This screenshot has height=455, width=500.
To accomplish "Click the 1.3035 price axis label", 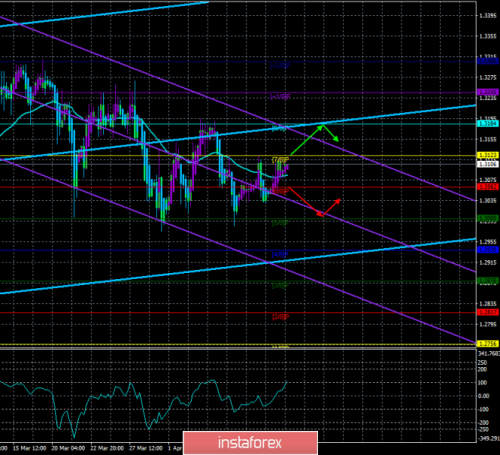I will (x=488, y=201).
